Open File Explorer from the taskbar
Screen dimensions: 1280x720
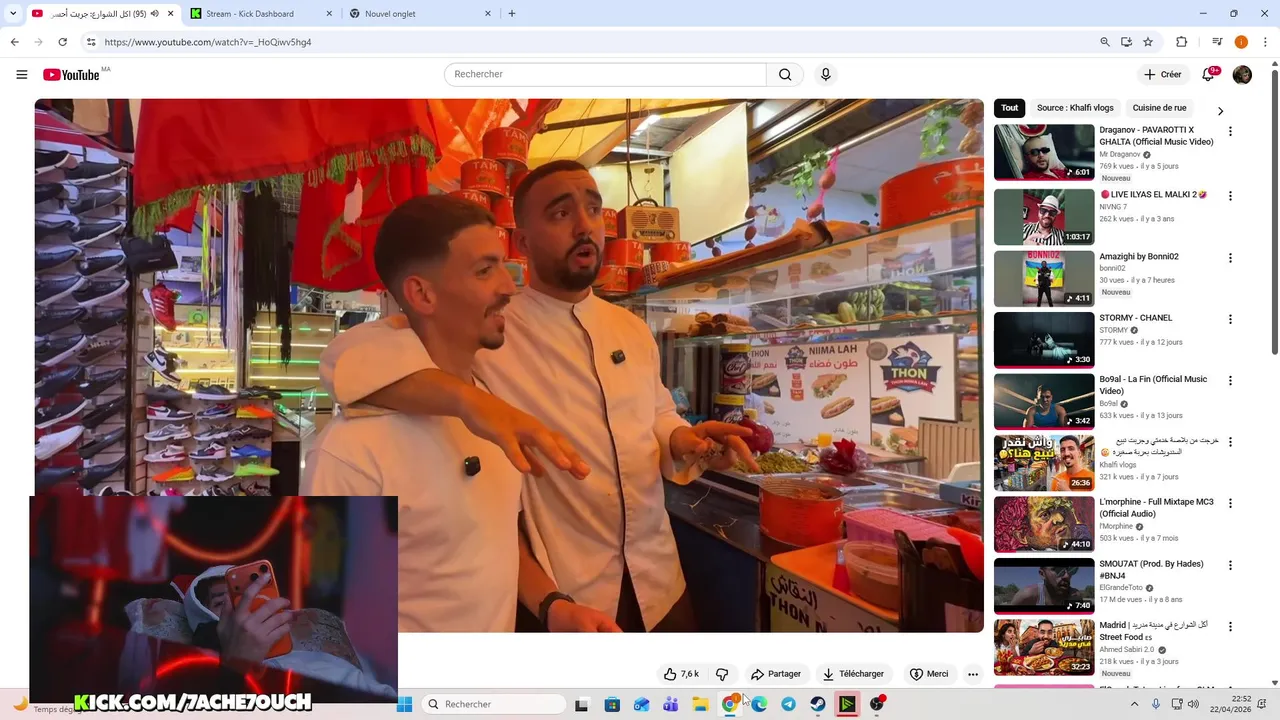click(700, 704)
